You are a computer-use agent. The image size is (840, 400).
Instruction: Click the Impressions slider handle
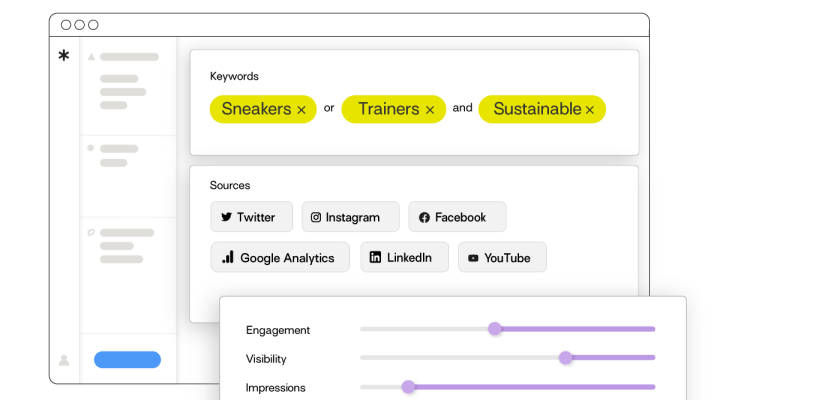pyautogui.click(x=408, y=386)
